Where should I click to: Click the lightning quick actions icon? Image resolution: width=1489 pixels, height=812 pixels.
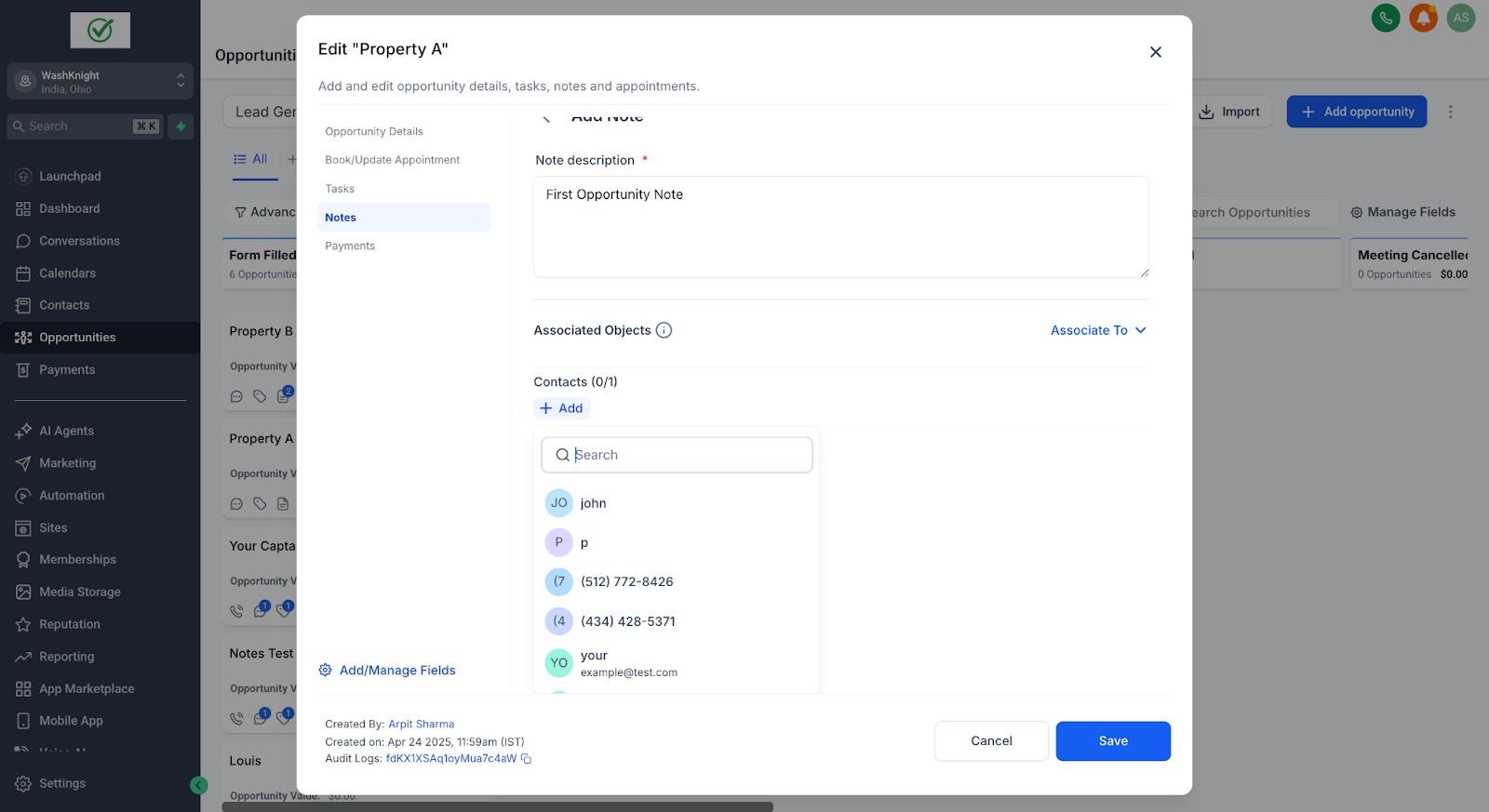point(181,126)
